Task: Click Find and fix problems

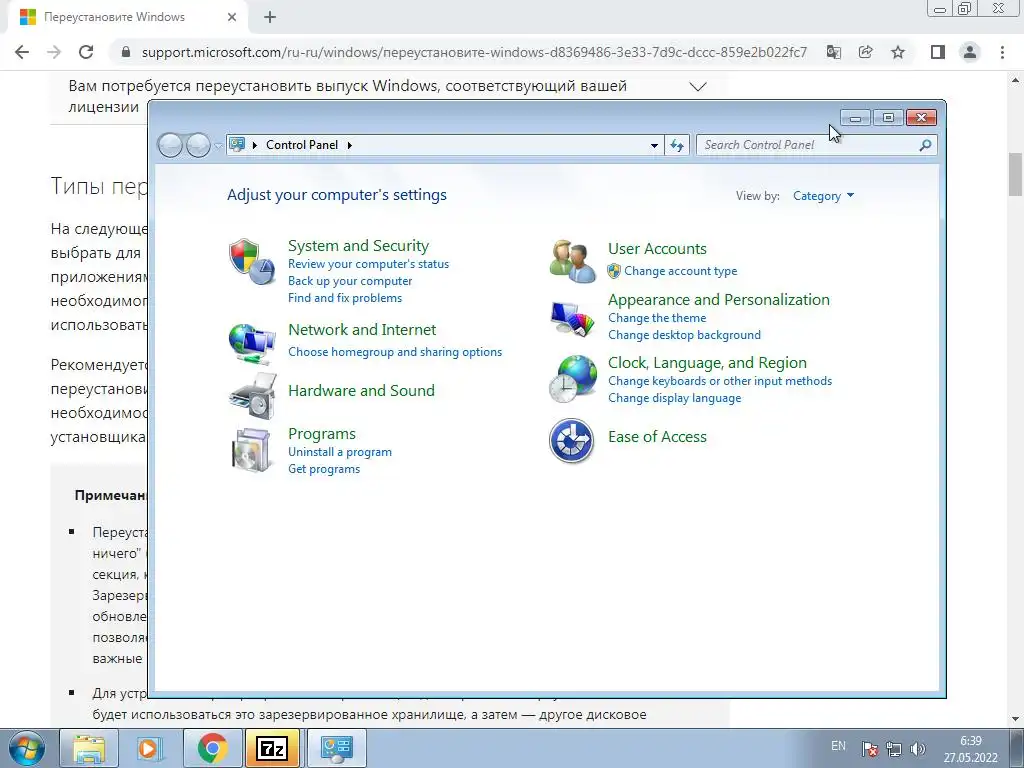Action: (x=345, y=298)
